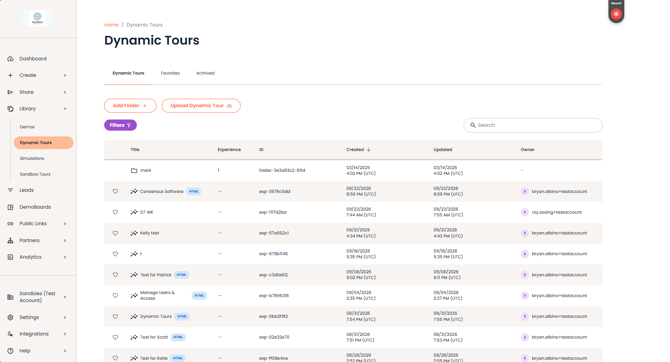Screen dimensions: 670x362
Task: Click the Help question mark icon
Action: tap(10, 350)
